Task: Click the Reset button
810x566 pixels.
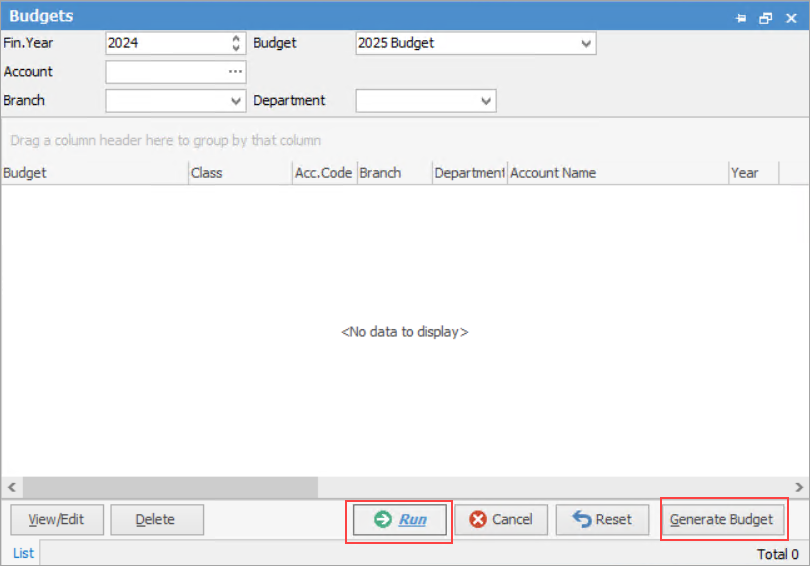Action: (x=602, y=520)
